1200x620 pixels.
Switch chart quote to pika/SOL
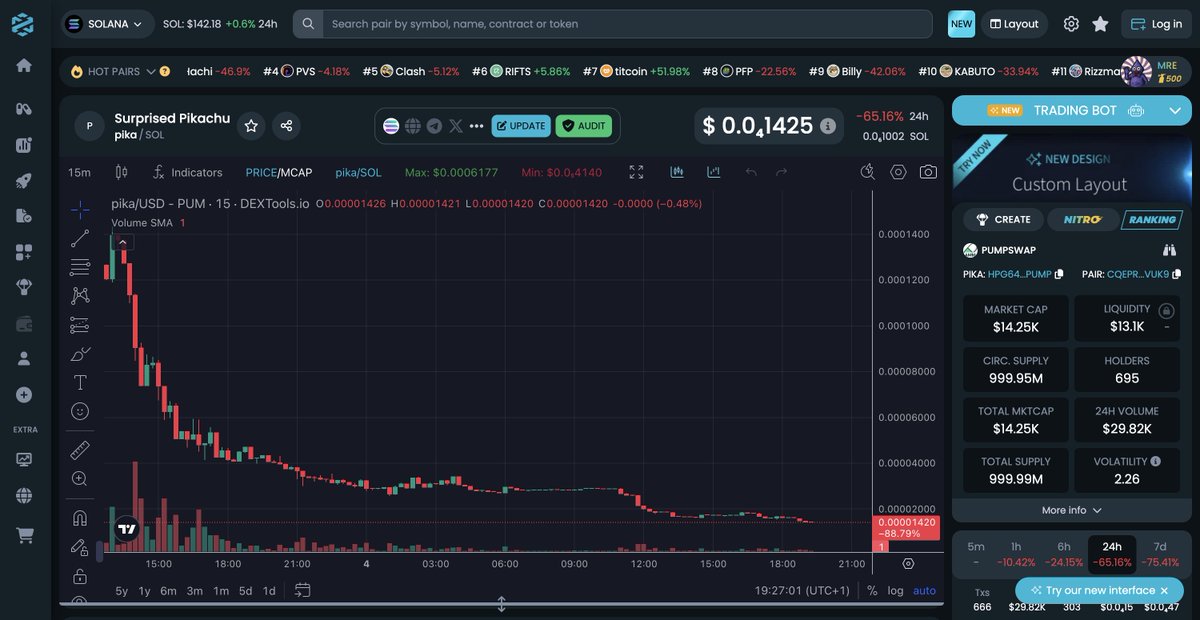[358, 172]
